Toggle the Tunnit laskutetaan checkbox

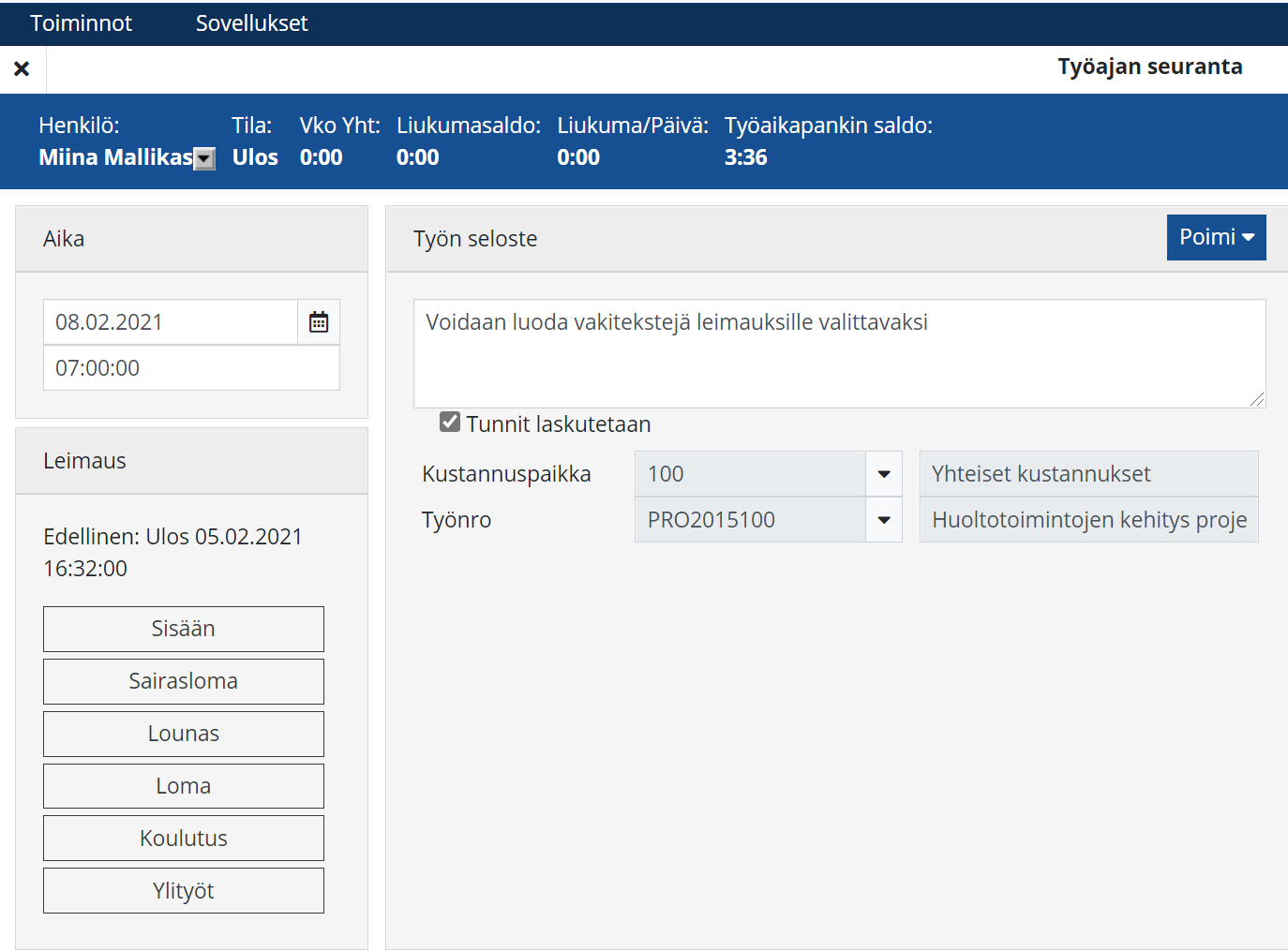pos(450,423)
